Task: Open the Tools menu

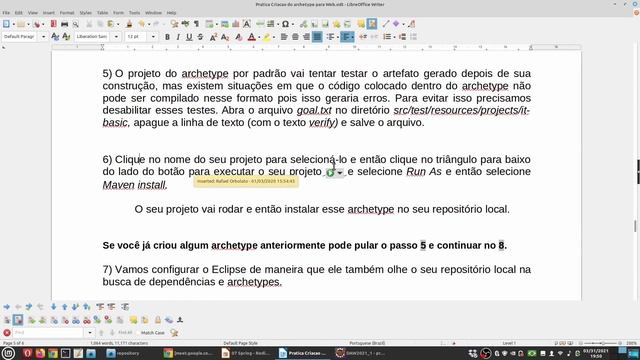Action: [134, 13]
